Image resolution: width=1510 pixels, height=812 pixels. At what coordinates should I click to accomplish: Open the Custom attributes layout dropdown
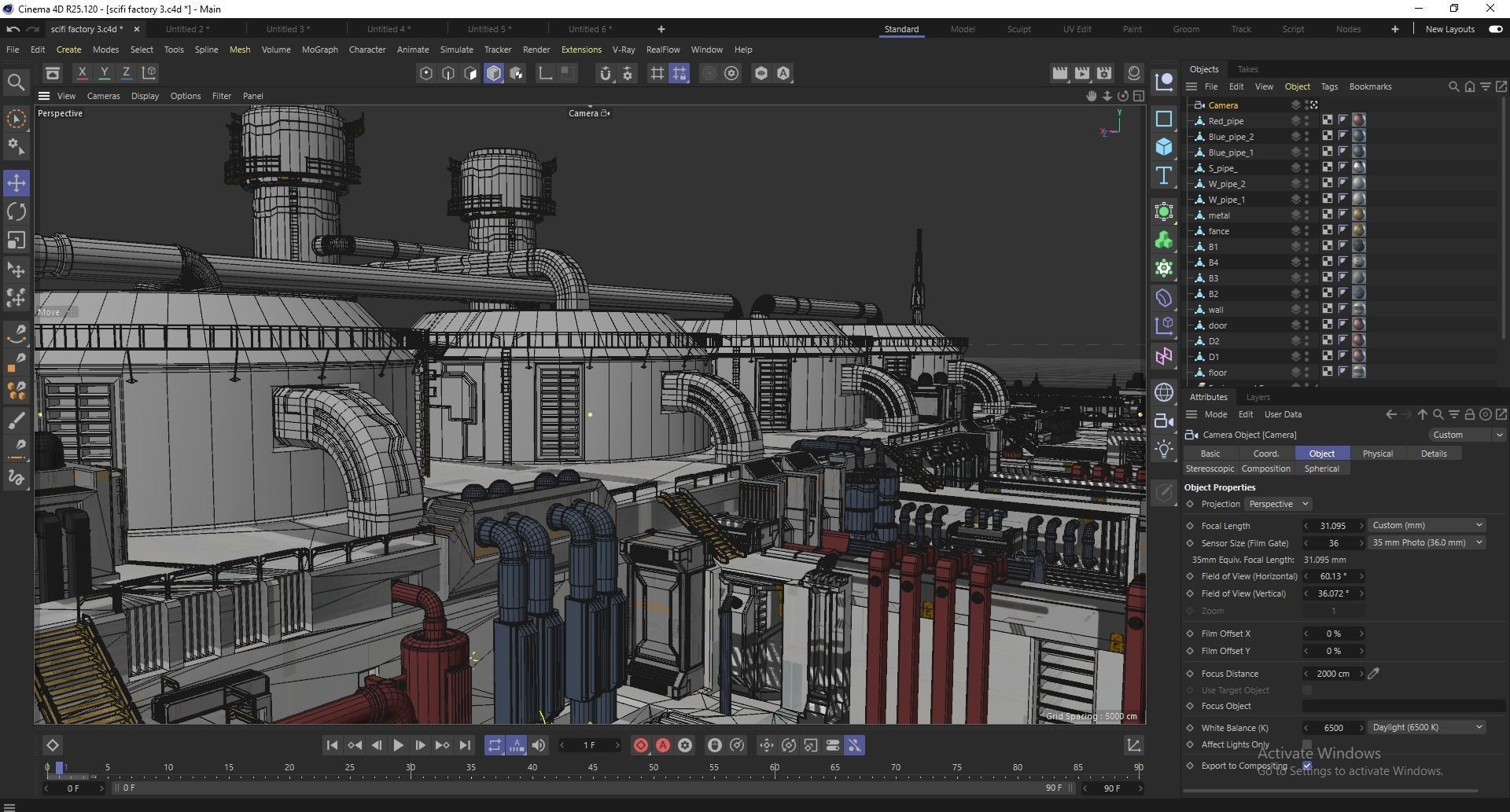[x=1466, y=435]
